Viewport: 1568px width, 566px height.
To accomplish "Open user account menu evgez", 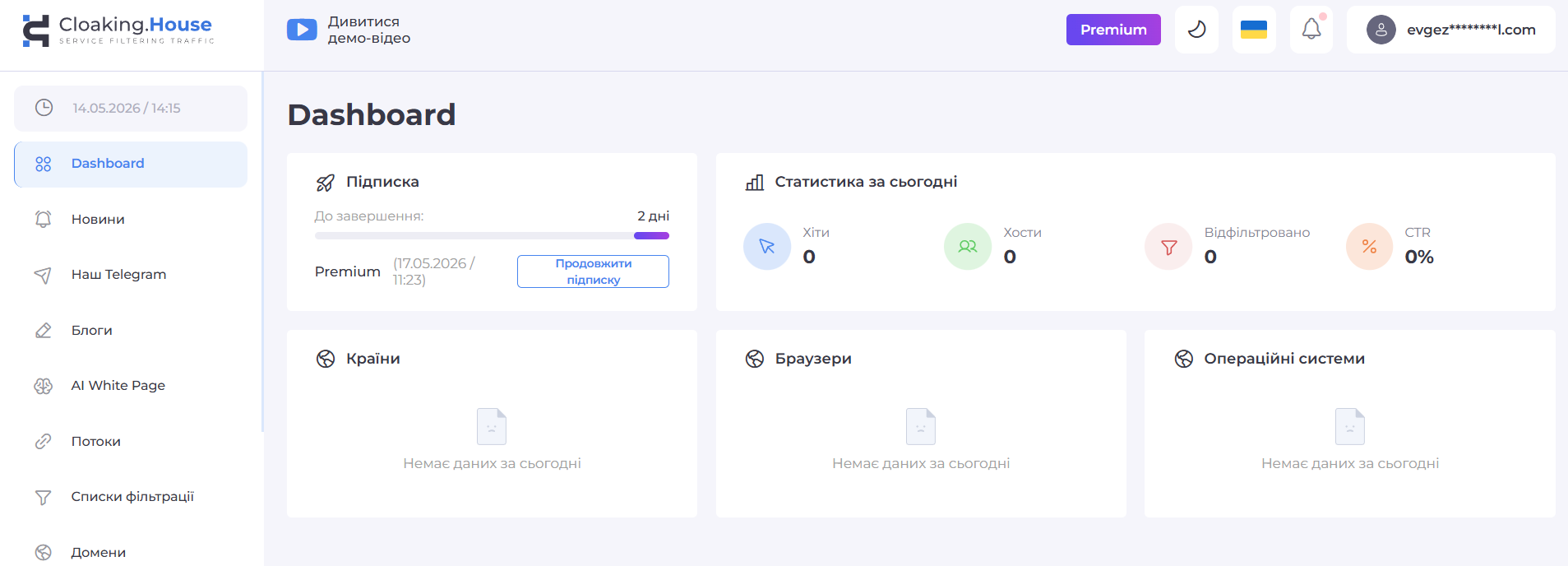I will [x=1450, y=30].
